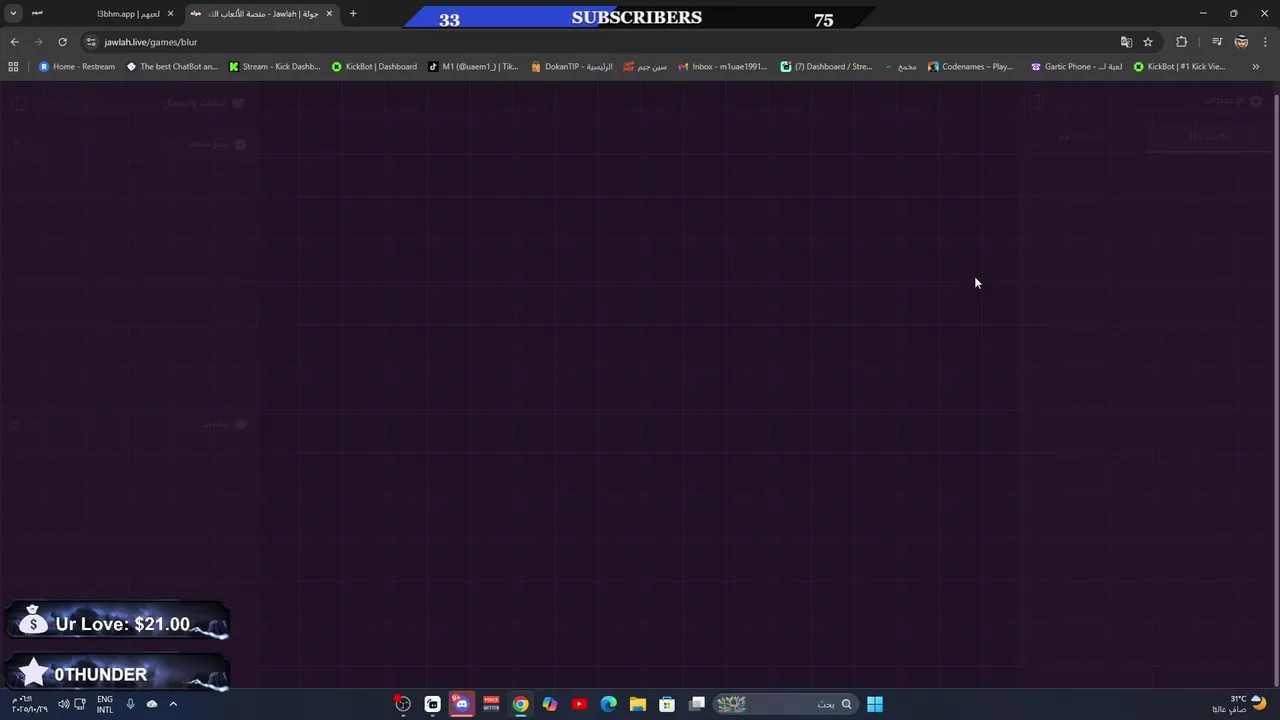Open Copilot from the taskbar
This screenshot has height=720, width=1280.
pyautogui.click(x=550, y=704)
